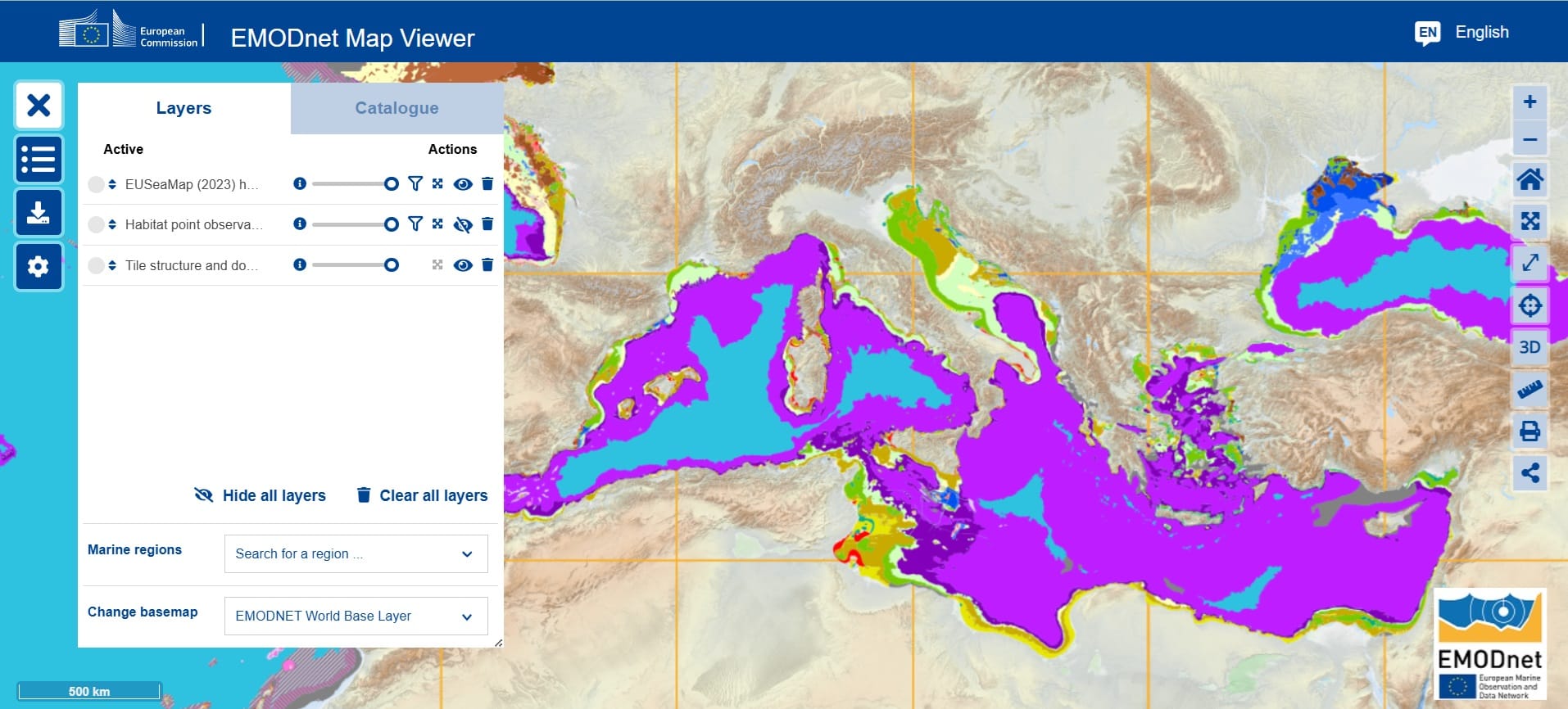Adjust Habitat point observations opacity slider
Screen dimensions: 1568x709
click(355, 224)
